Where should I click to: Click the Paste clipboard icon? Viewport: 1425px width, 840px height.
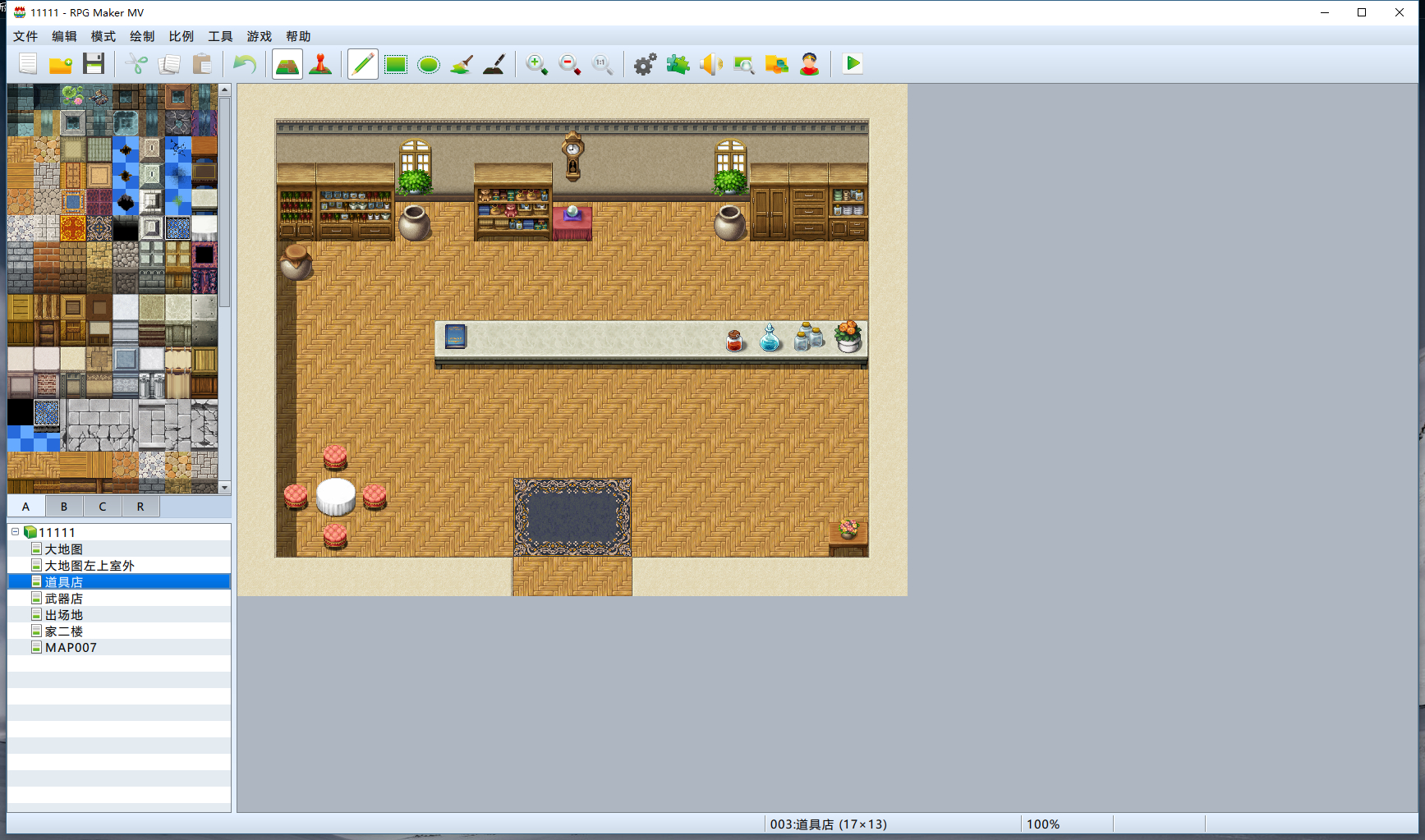point(202,64)
